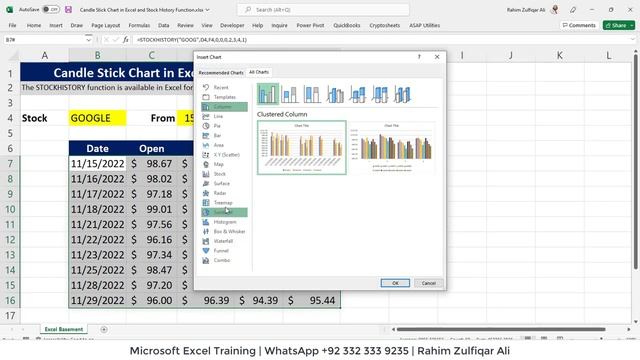Select the Stacked Column subtype icon

tap(290, 94)
